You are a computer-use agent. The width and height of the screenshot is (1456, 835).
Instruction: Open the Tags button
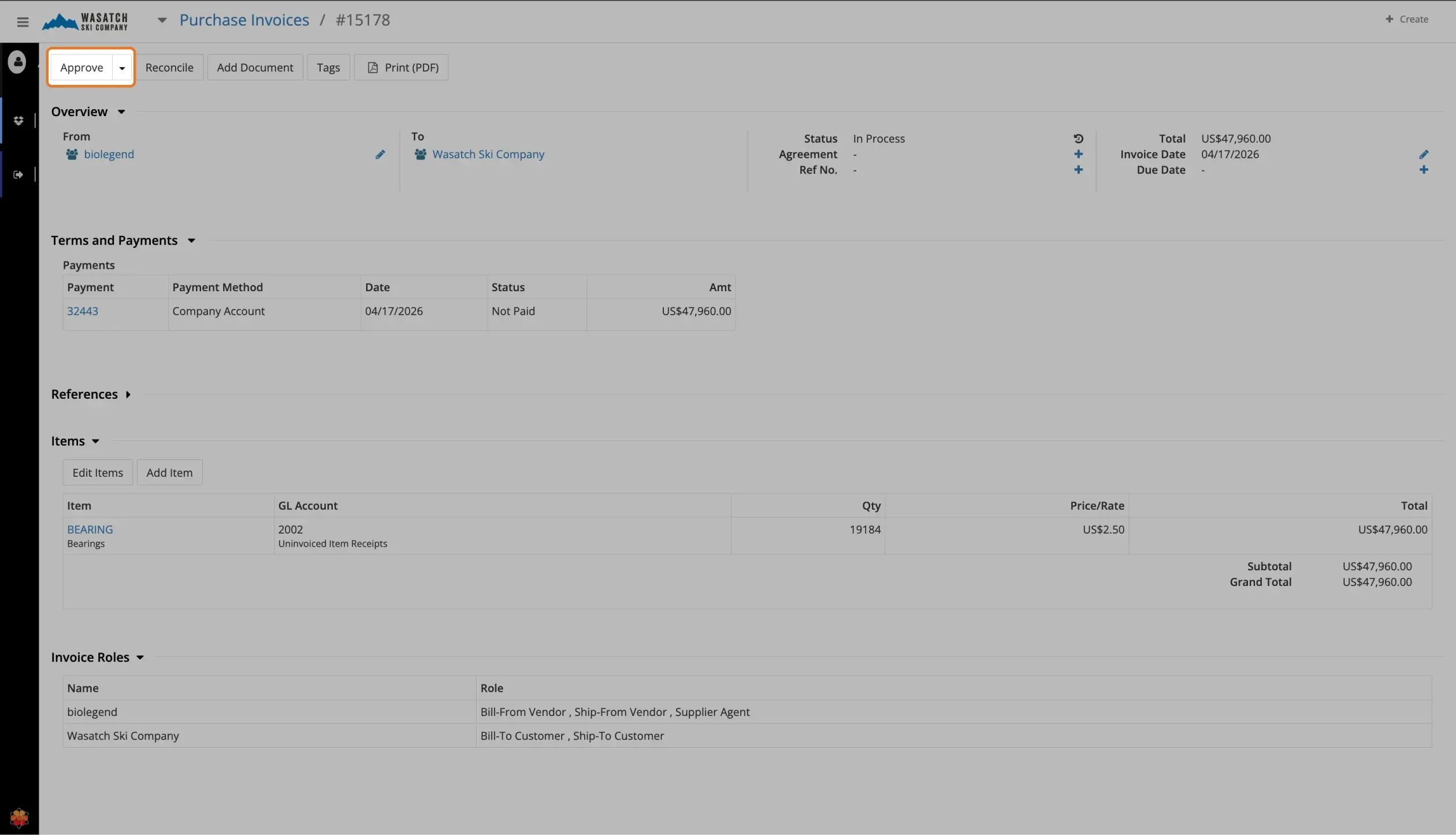point(328,68)
